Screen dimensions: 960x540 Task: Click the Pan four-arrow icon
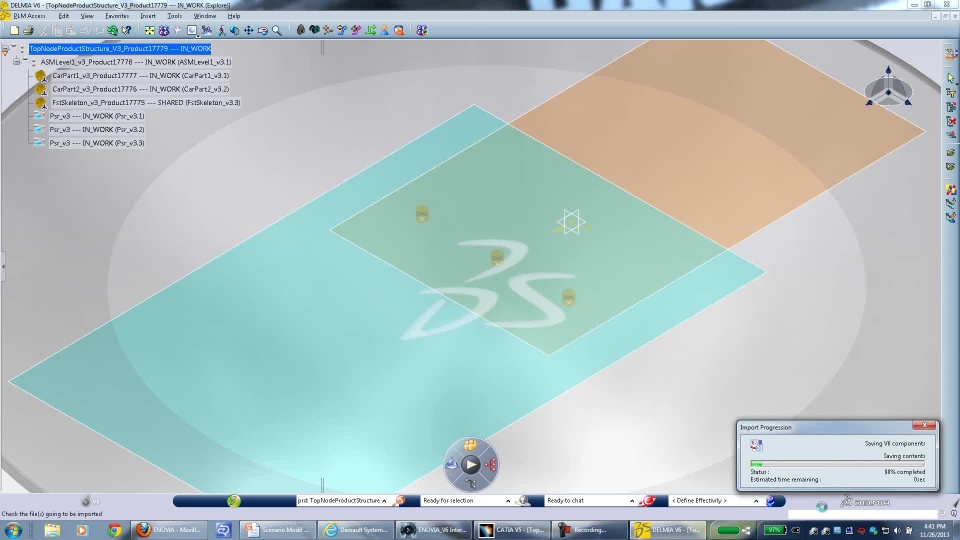point(249,30)
